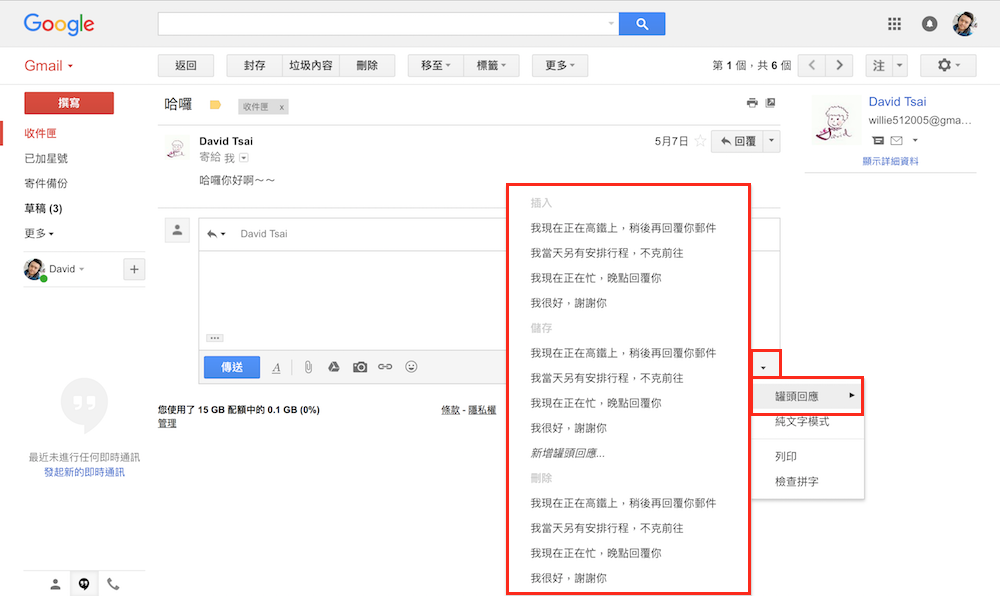Open the emoji picker smiley icon

click(x=411, y=367)
